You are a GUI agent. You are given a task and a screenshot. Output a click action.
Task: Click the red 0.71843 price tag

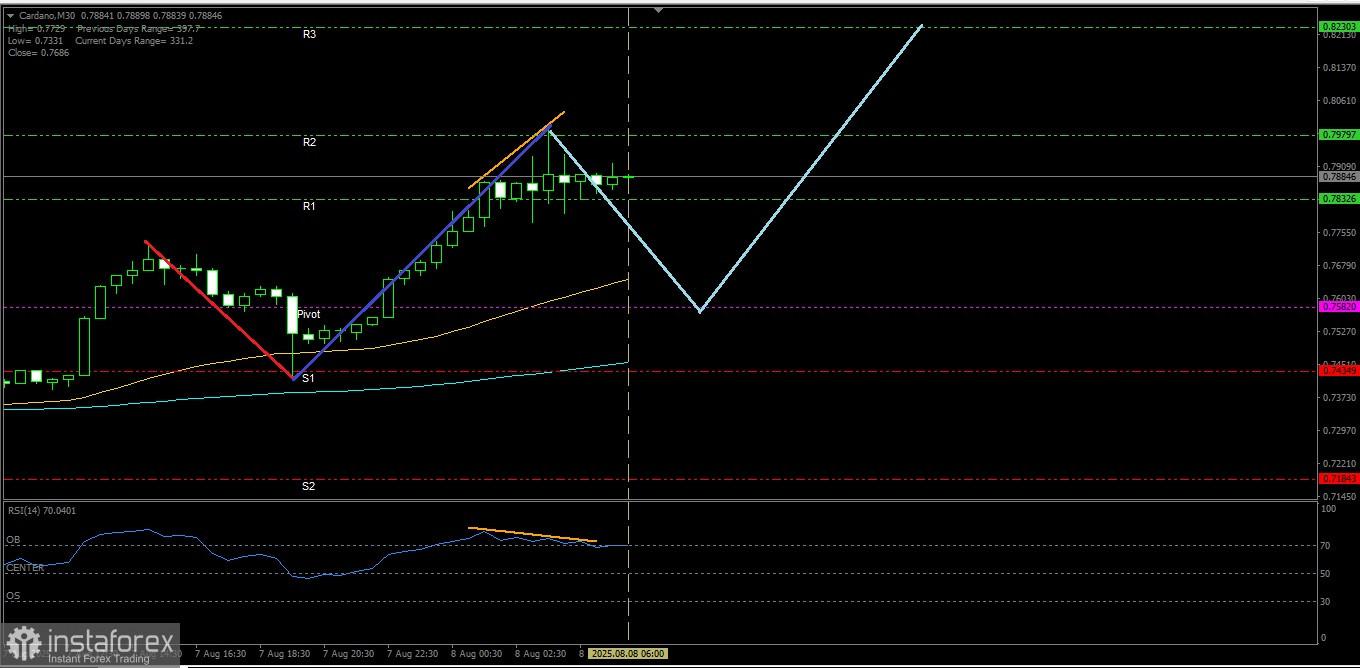[1339, 479]
